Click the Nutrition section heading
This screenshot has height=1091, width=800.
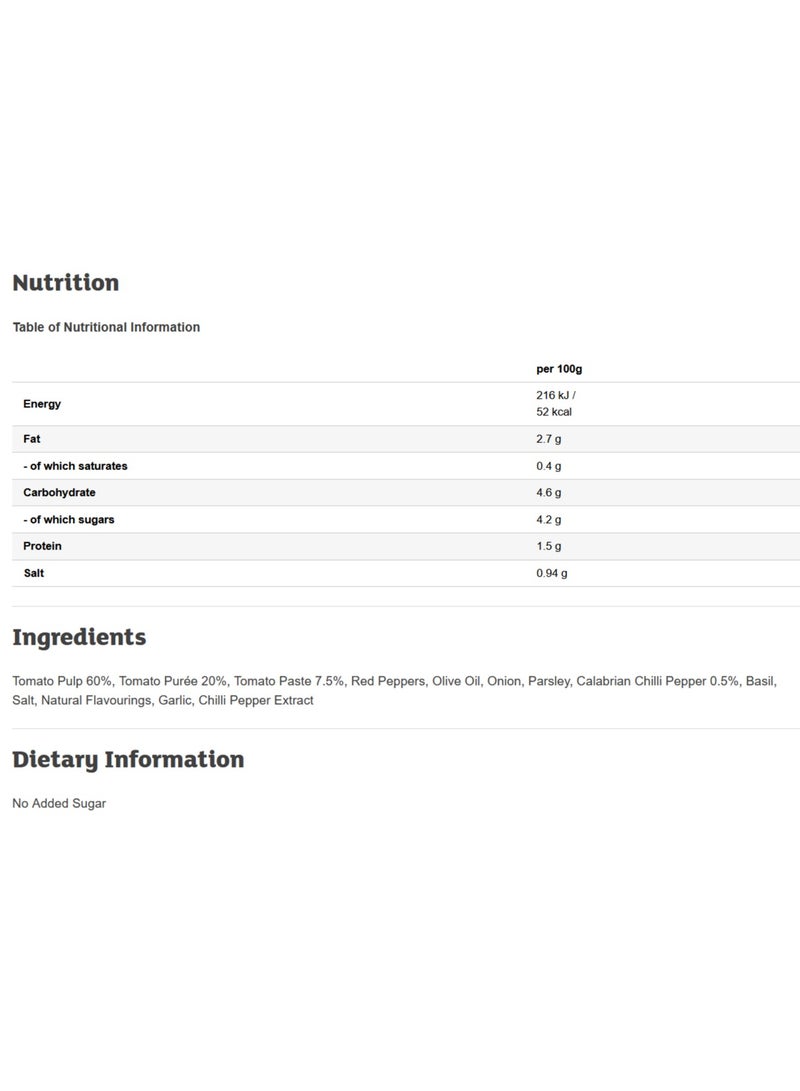click(x=66, y=283)
